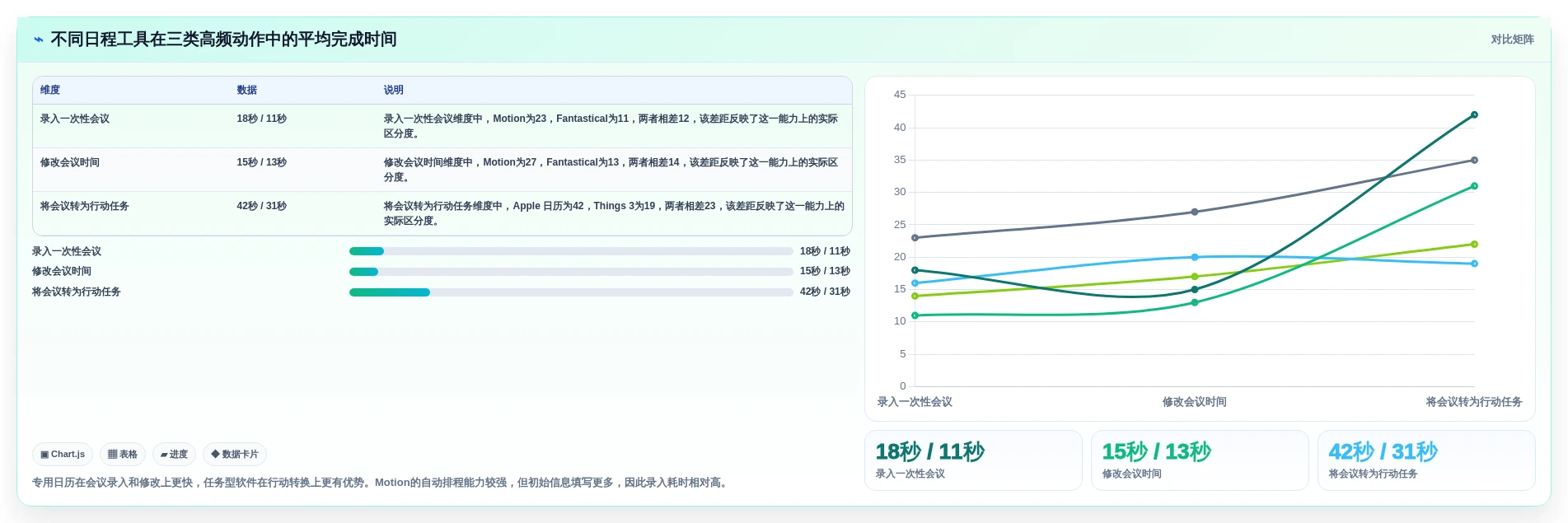Click the gray point above 录入一次性会议

coord(915,238)
